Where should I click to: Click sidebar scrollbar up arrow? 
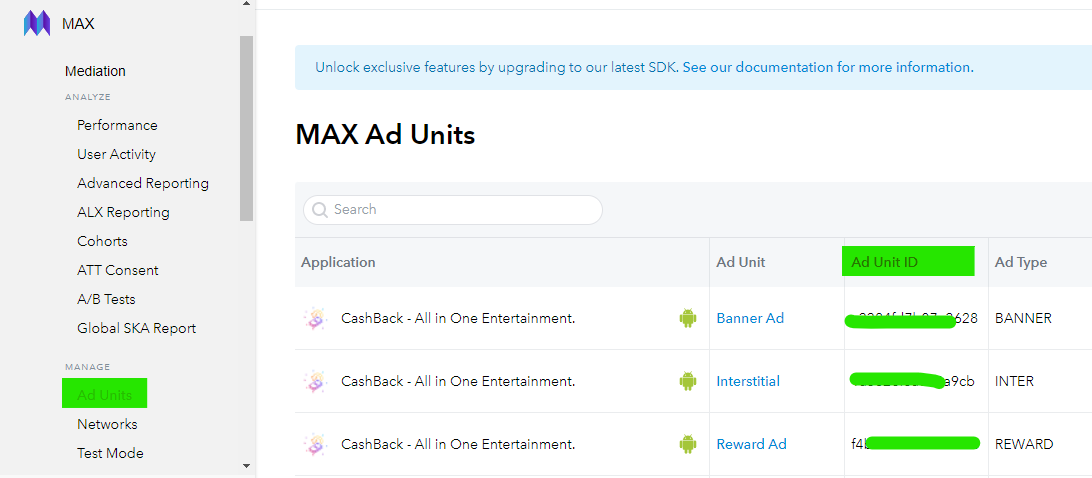click(246, 3)
